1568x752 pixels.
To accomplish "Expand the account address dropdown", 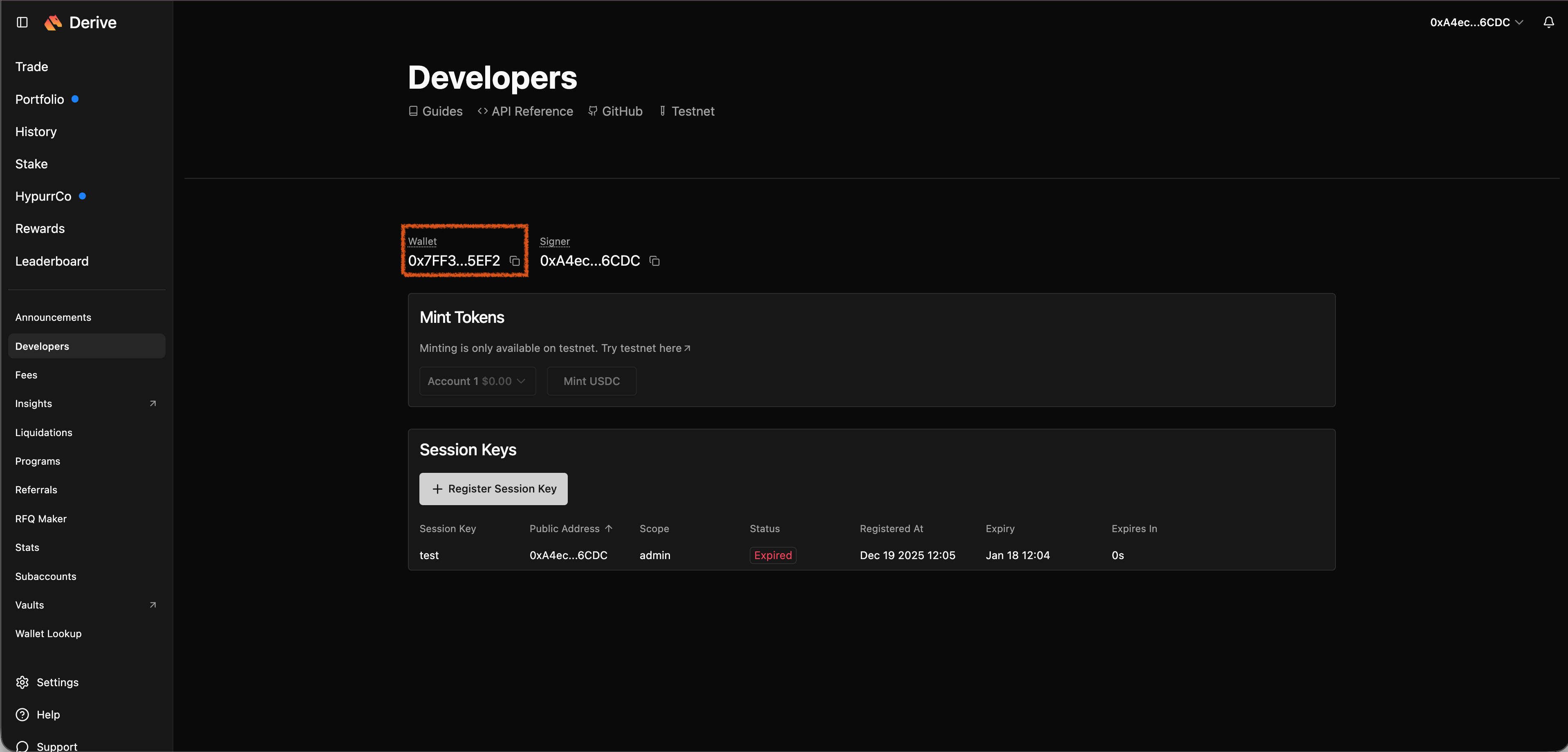I will tap(1476, 22).
